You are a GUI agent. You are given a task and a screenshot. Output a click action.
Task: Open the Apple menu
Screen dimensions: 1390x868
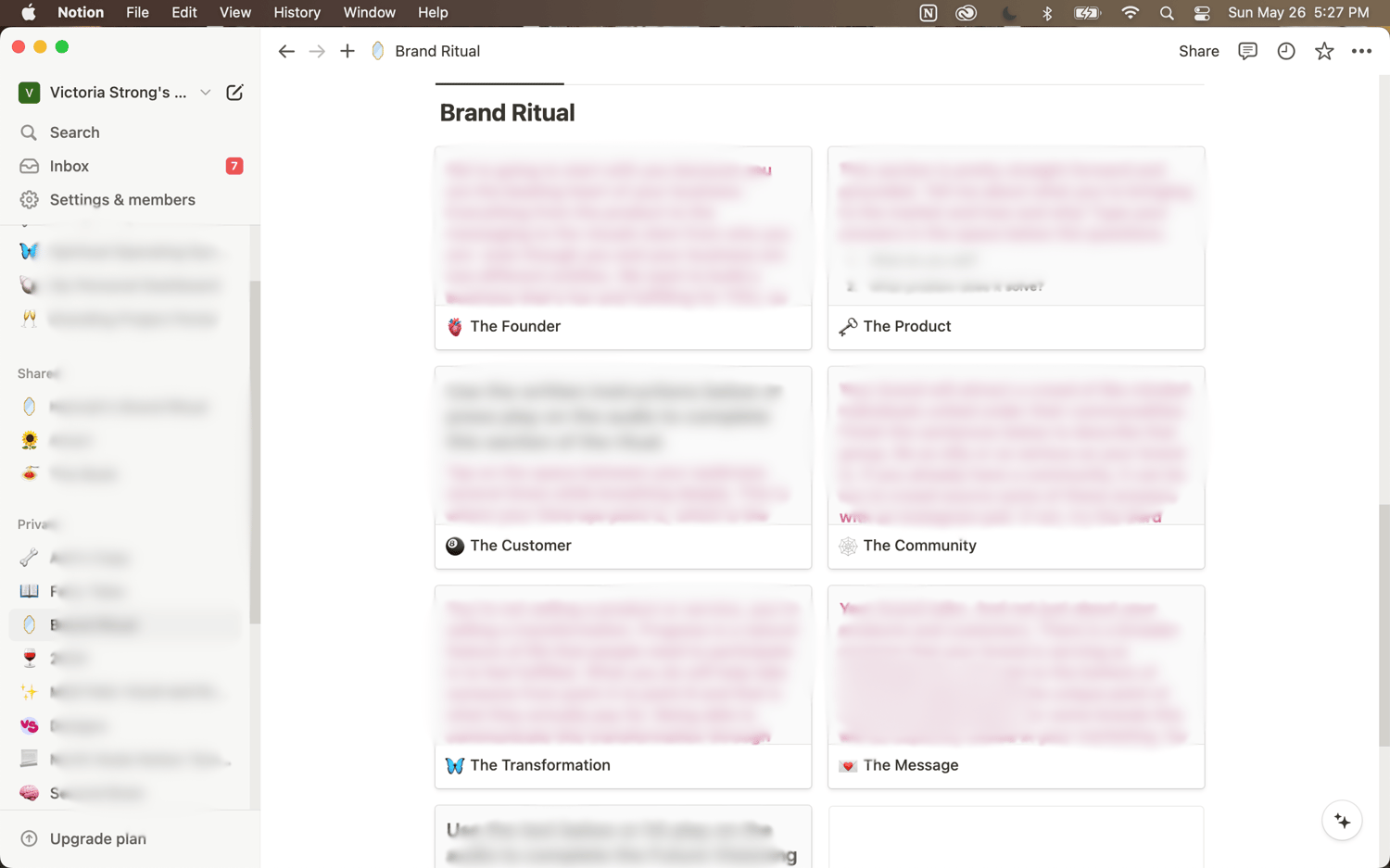pos(28,12)
